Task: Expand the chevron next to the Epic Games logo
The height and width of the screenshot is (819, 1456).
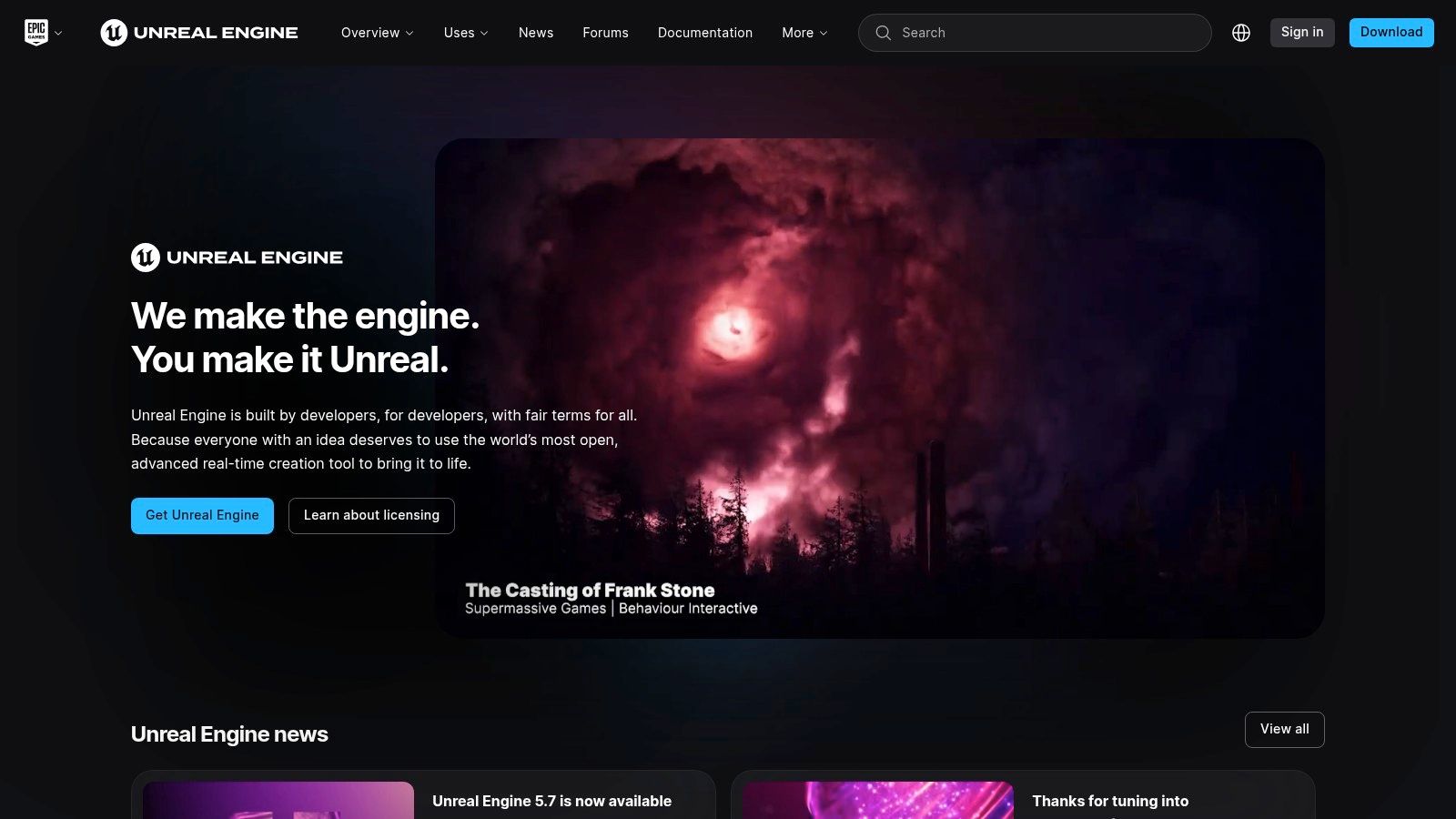Action: tap(58, 35)
